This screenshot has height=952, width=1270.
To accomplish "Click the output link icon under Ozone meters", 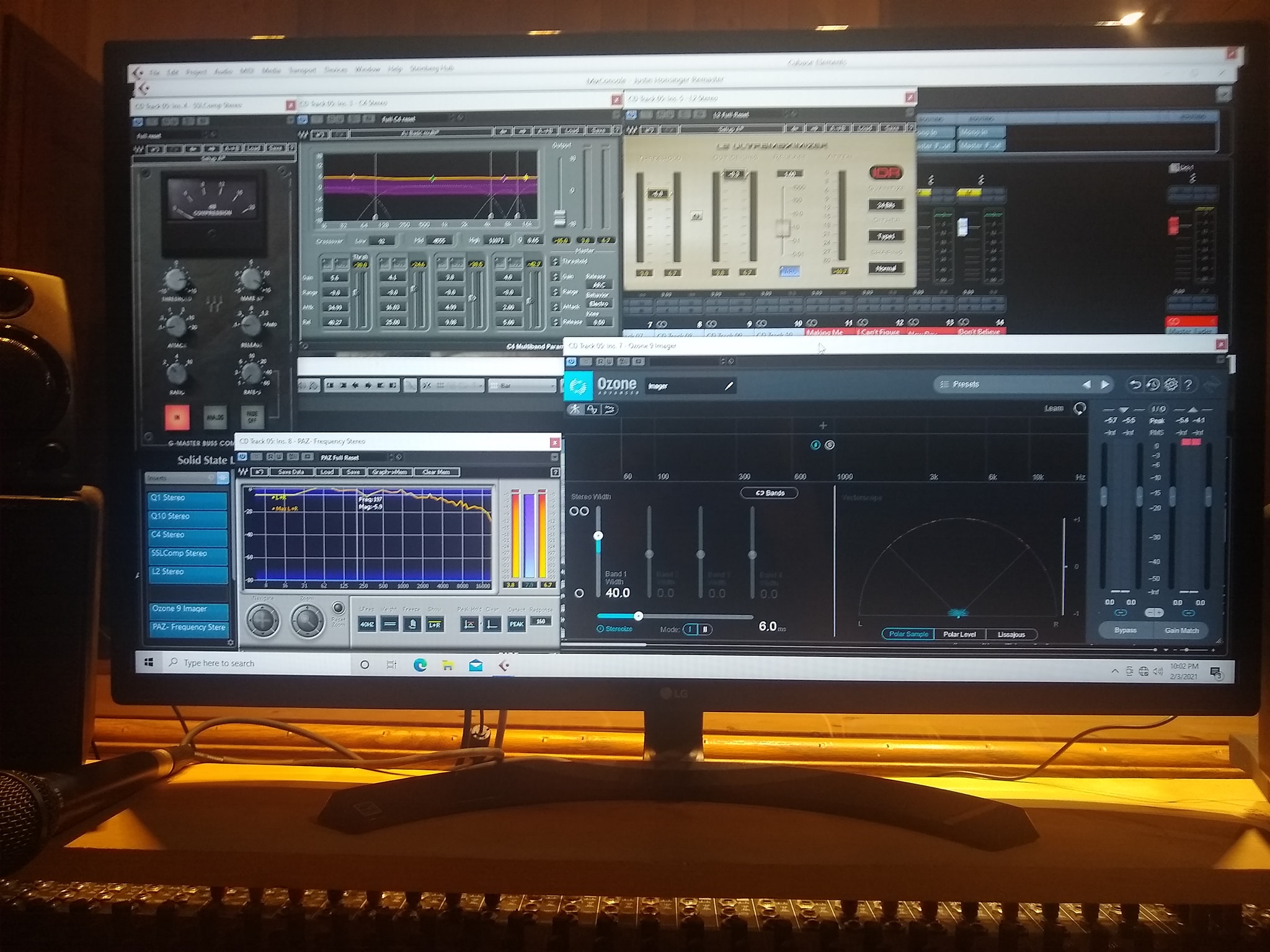I will (1188, 613).
